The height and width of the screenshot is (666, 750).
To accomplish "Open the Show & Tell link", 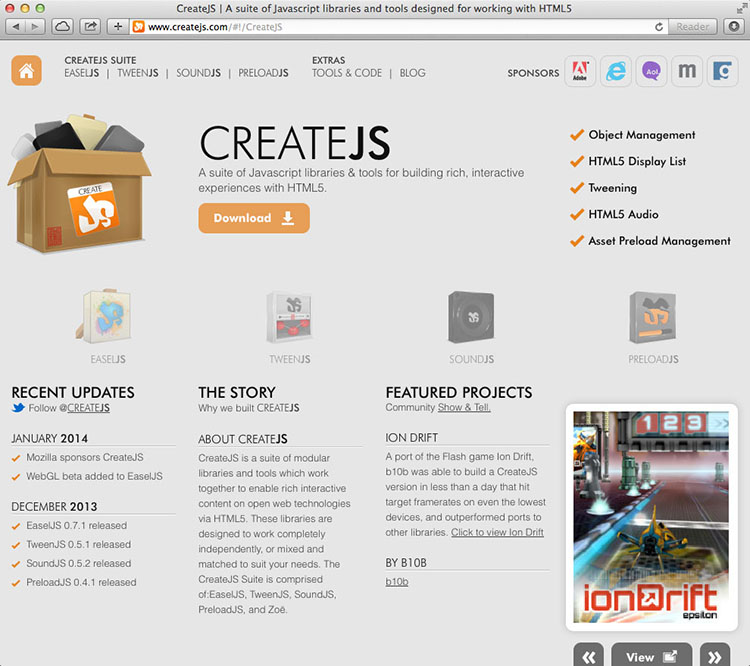I will coord(464,407).
